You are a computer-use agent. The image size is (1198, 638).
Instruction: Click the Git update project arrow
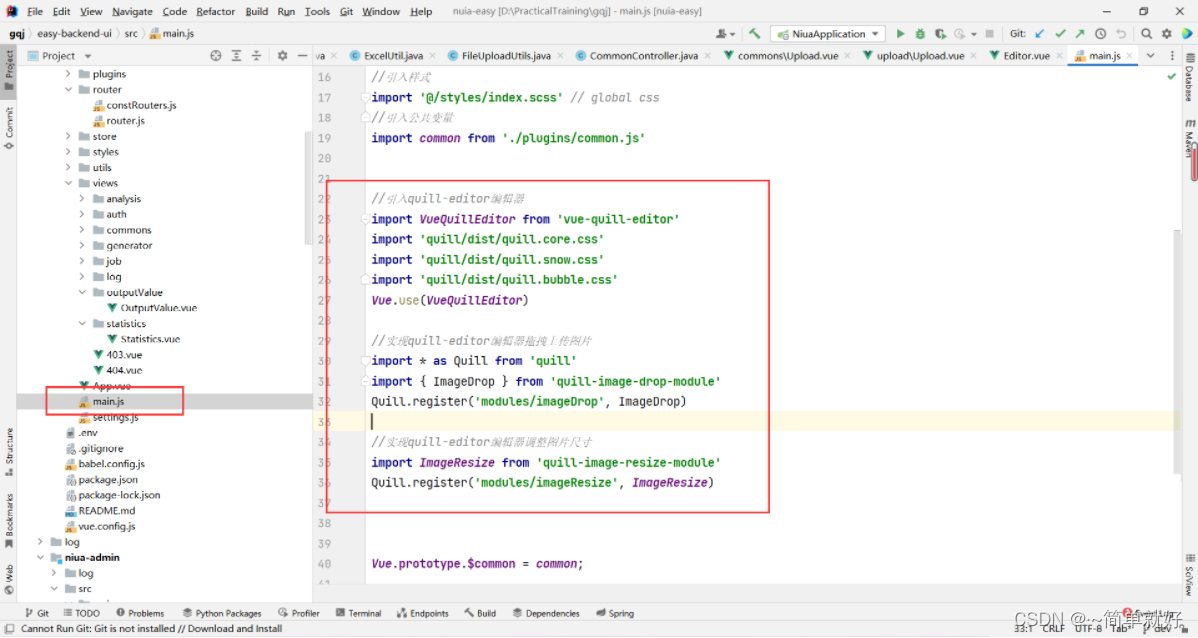[1041, 34]
